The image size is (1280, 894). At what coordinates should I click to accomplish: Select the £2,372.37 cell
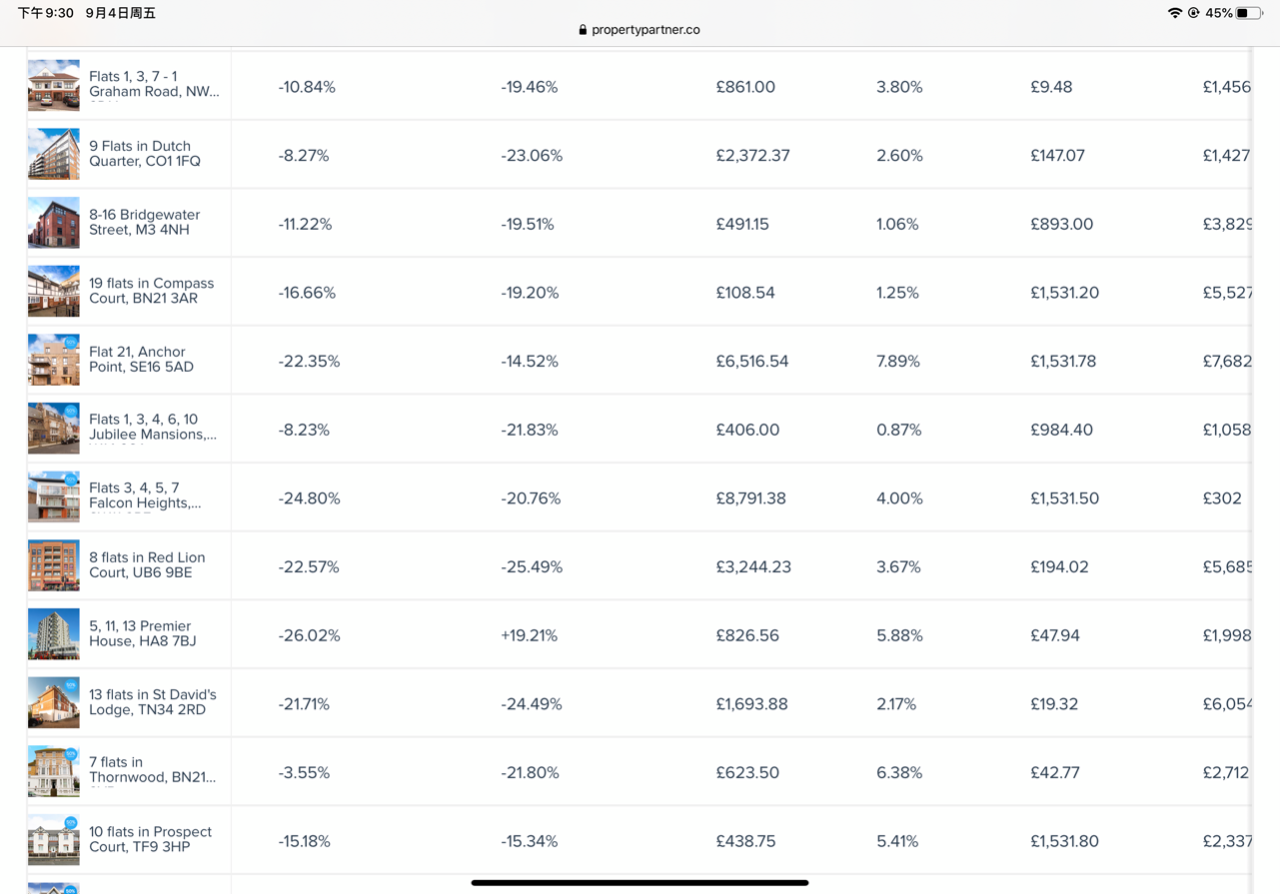[753, 156]
